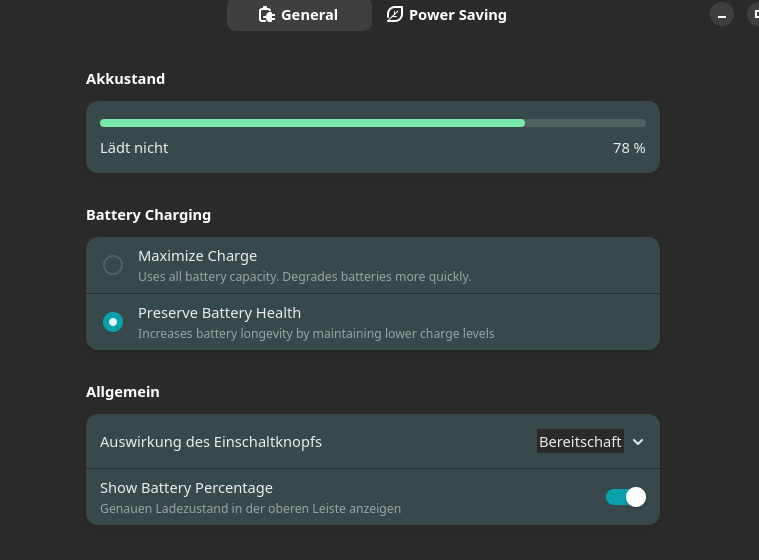The height and width of the screenshot is (560, 759).
Task: Click the 78 % battery percentage text
Action: coord(629,148)
